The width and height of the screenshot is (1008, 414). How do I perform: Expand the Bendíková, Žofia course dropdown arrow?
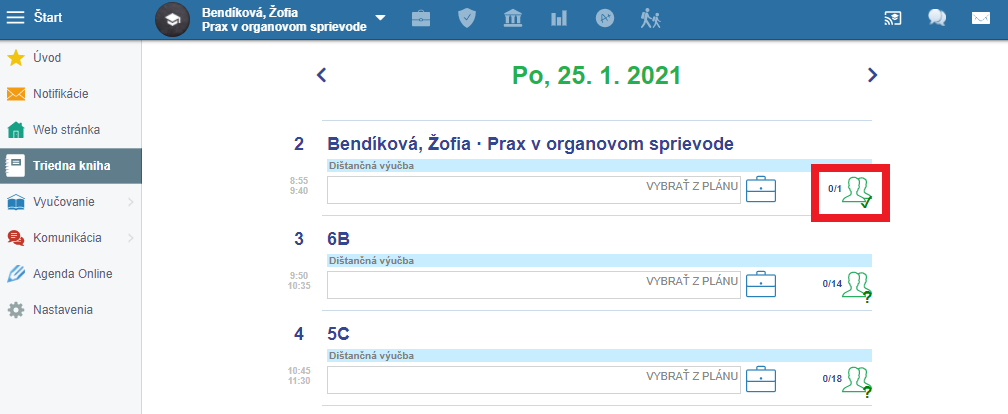pyautogui.click(x=381, y=18)
